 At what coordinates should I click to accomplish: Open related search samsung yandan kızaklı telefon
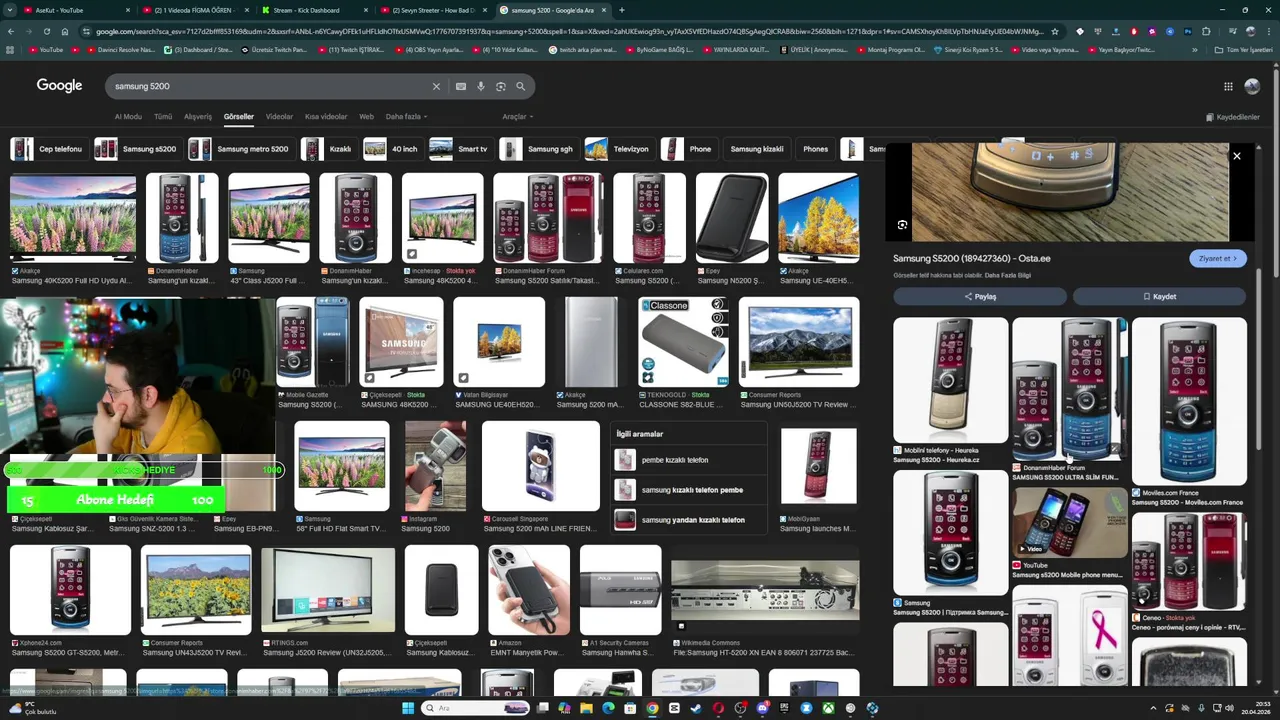click(x=690, y=520)
